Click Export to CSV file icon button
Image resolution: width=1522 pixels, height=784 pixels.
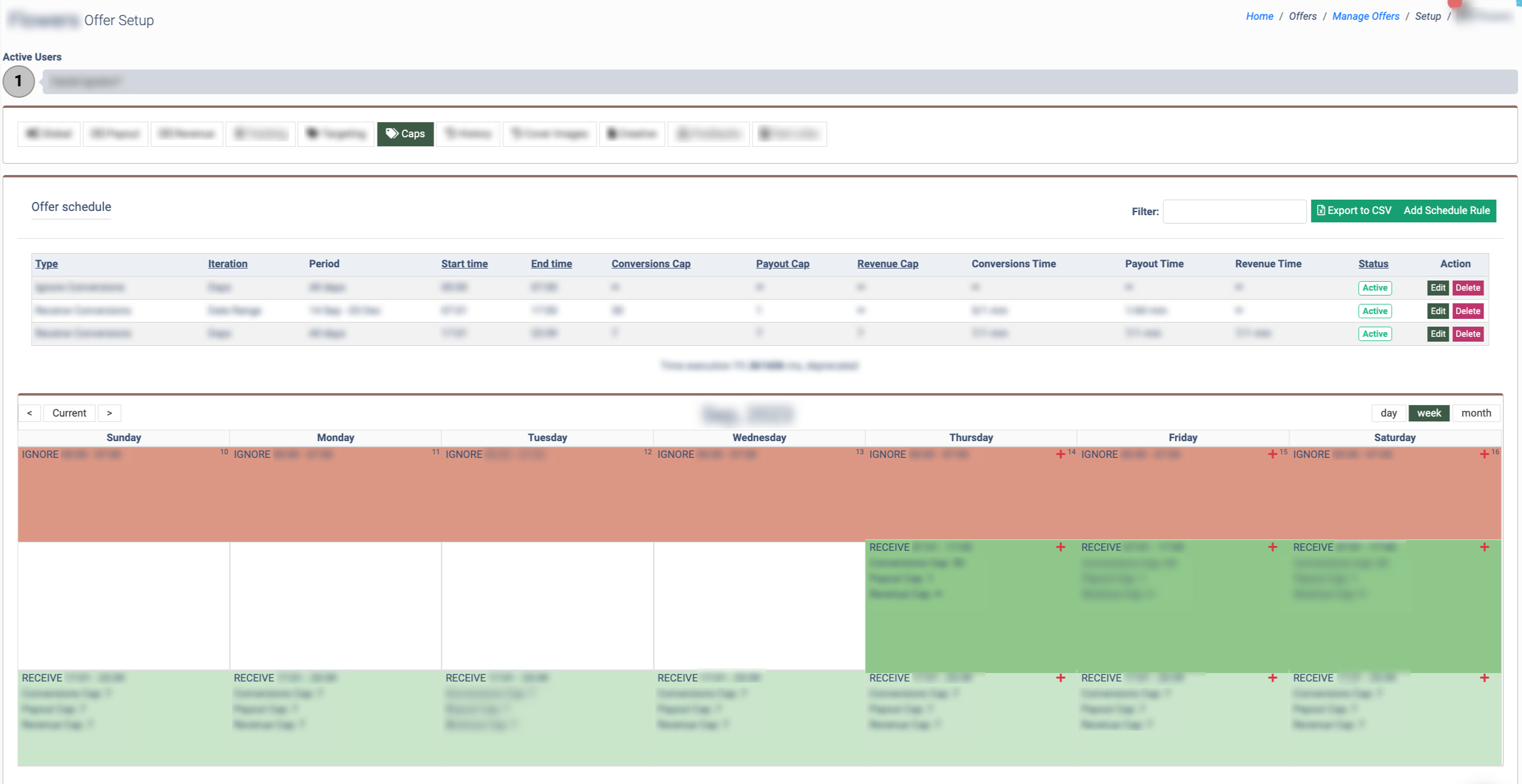coord(1354,210)
